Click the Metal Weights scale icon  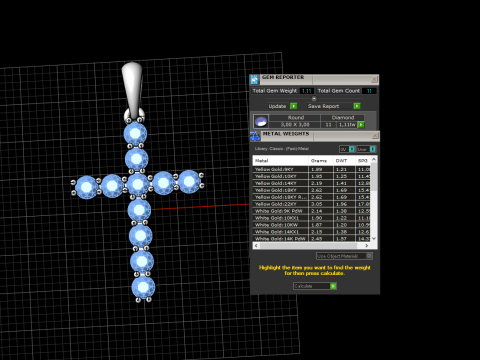pyautogui.click(x=255, y=136)
